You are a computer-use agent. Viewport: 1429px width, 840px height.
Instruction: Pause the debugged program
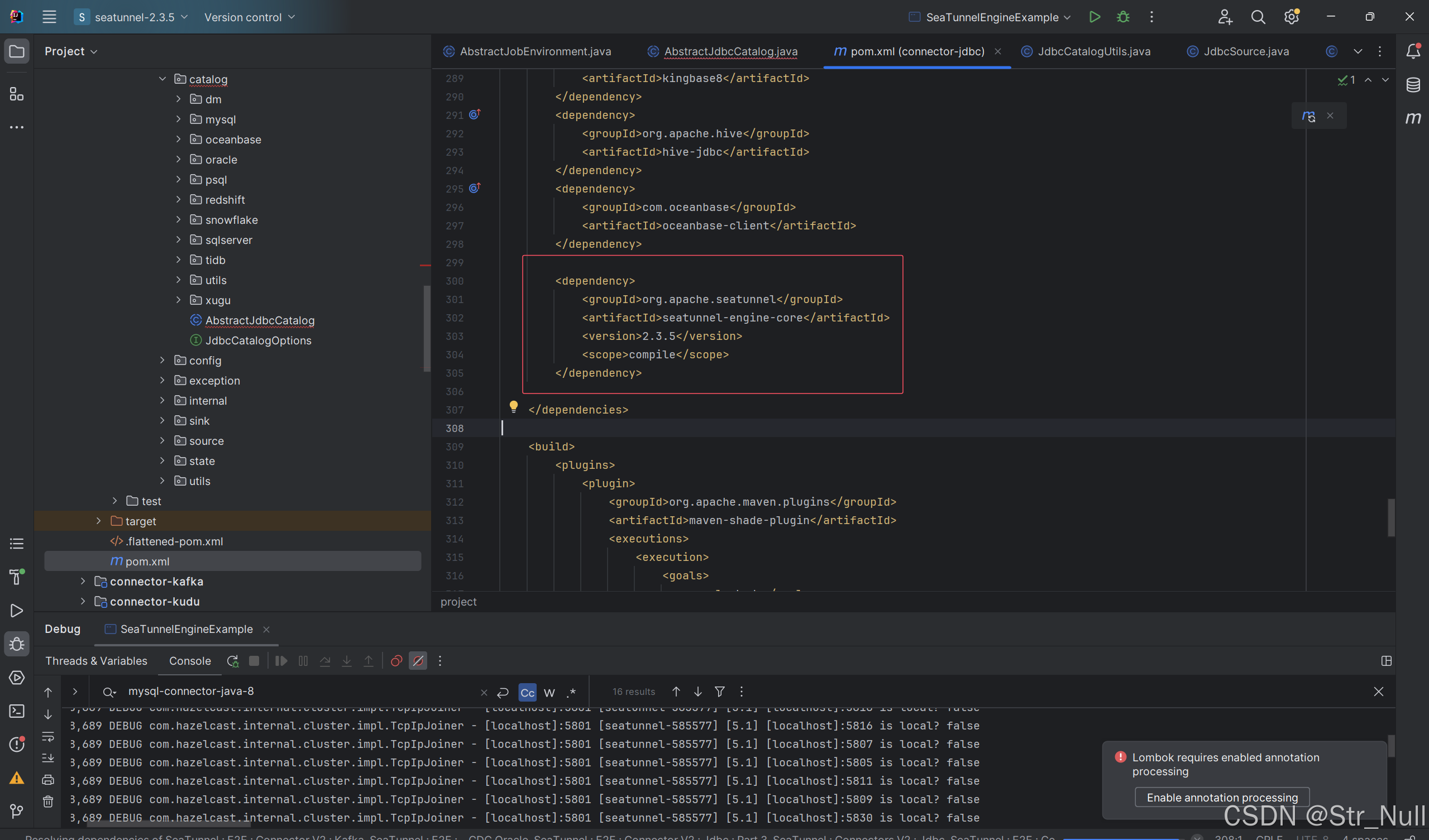click(x=303, y=661)
